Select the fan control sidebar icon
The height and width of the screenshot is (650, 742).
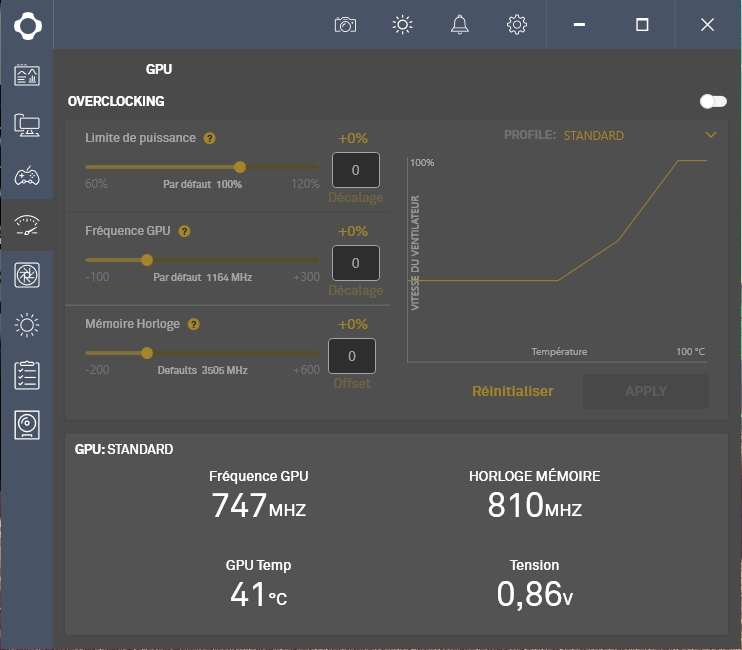click(x=27, y=274)
